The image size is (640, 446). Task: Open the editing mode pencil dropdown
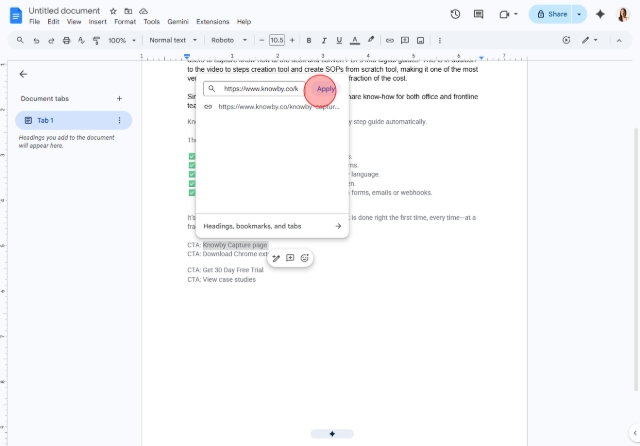tap(590, 40)
